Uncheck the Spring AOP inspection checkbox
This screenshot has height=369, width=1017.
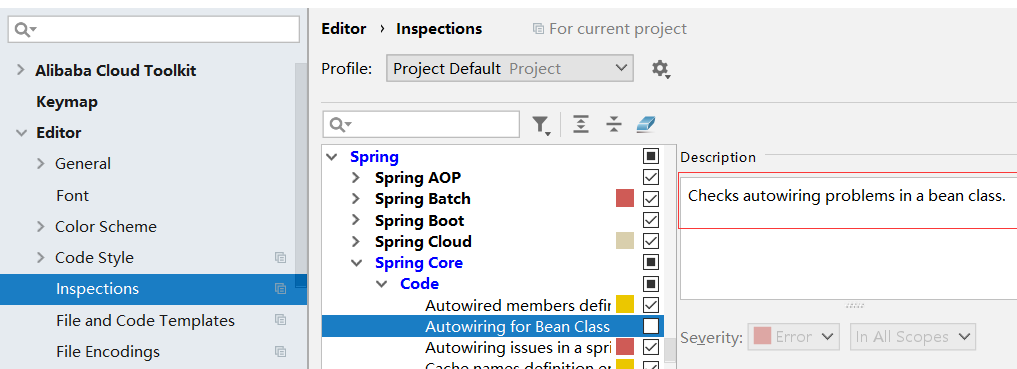(x=651, y=177)
